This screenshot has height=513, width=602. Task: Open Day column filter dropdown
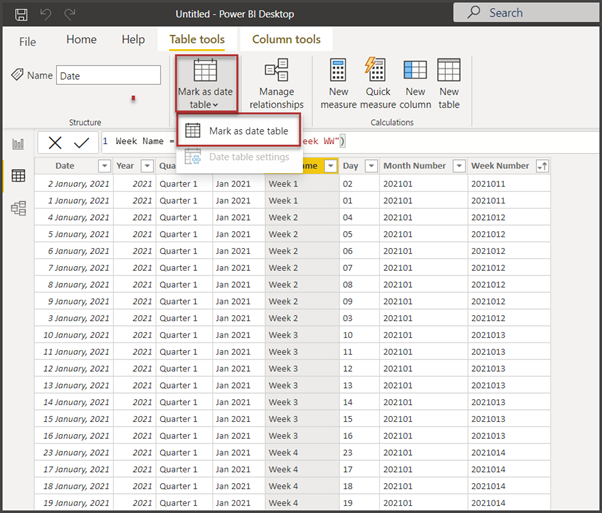(371, 166)
